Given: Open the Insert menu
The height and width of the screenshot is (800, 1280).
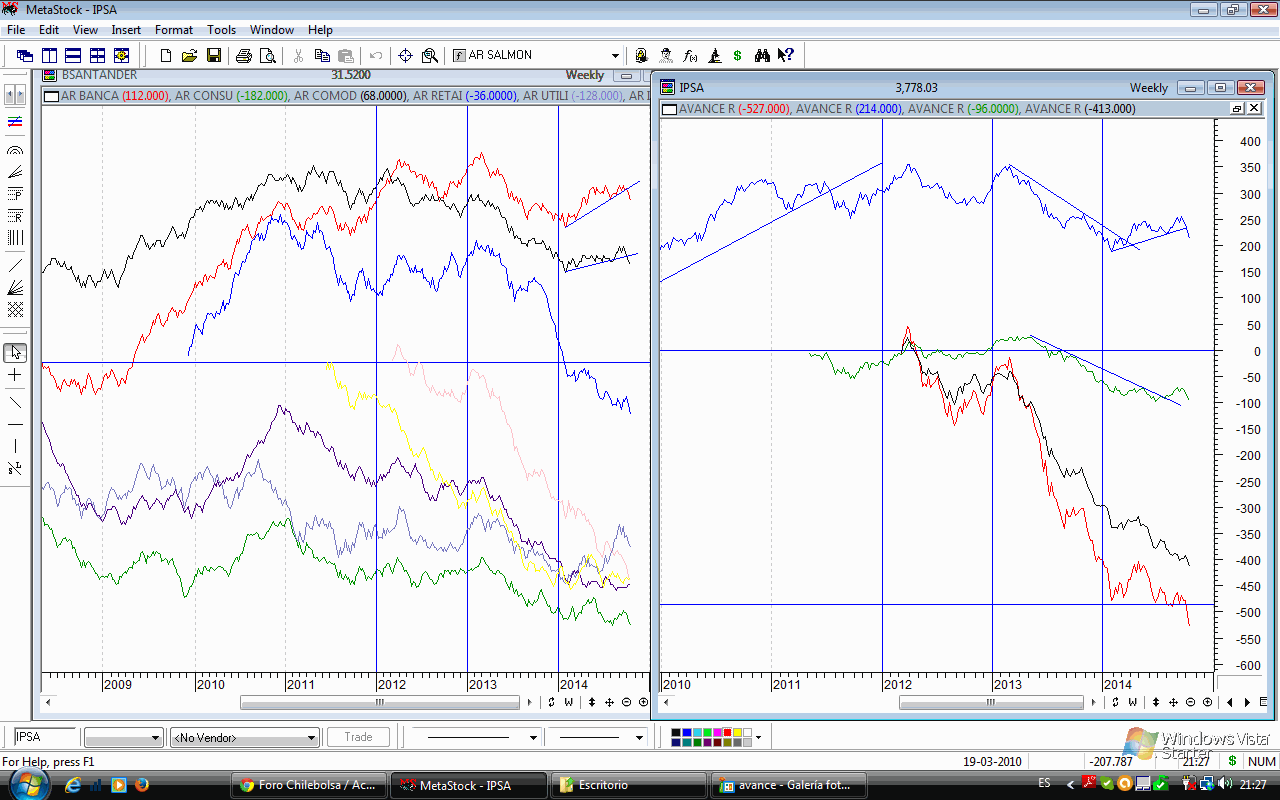Looking at the screenshot, I should click(x=126, y=30).
